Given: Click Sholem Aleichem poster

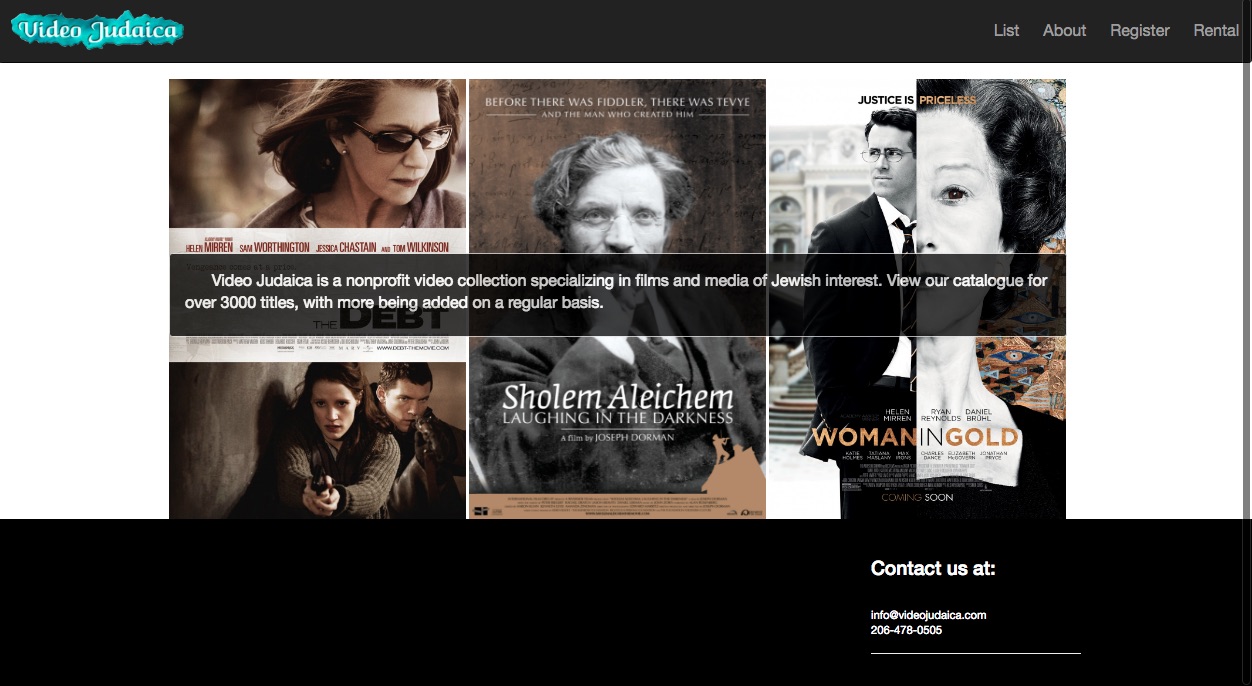Looking at the screenshot, I should 617,299.
